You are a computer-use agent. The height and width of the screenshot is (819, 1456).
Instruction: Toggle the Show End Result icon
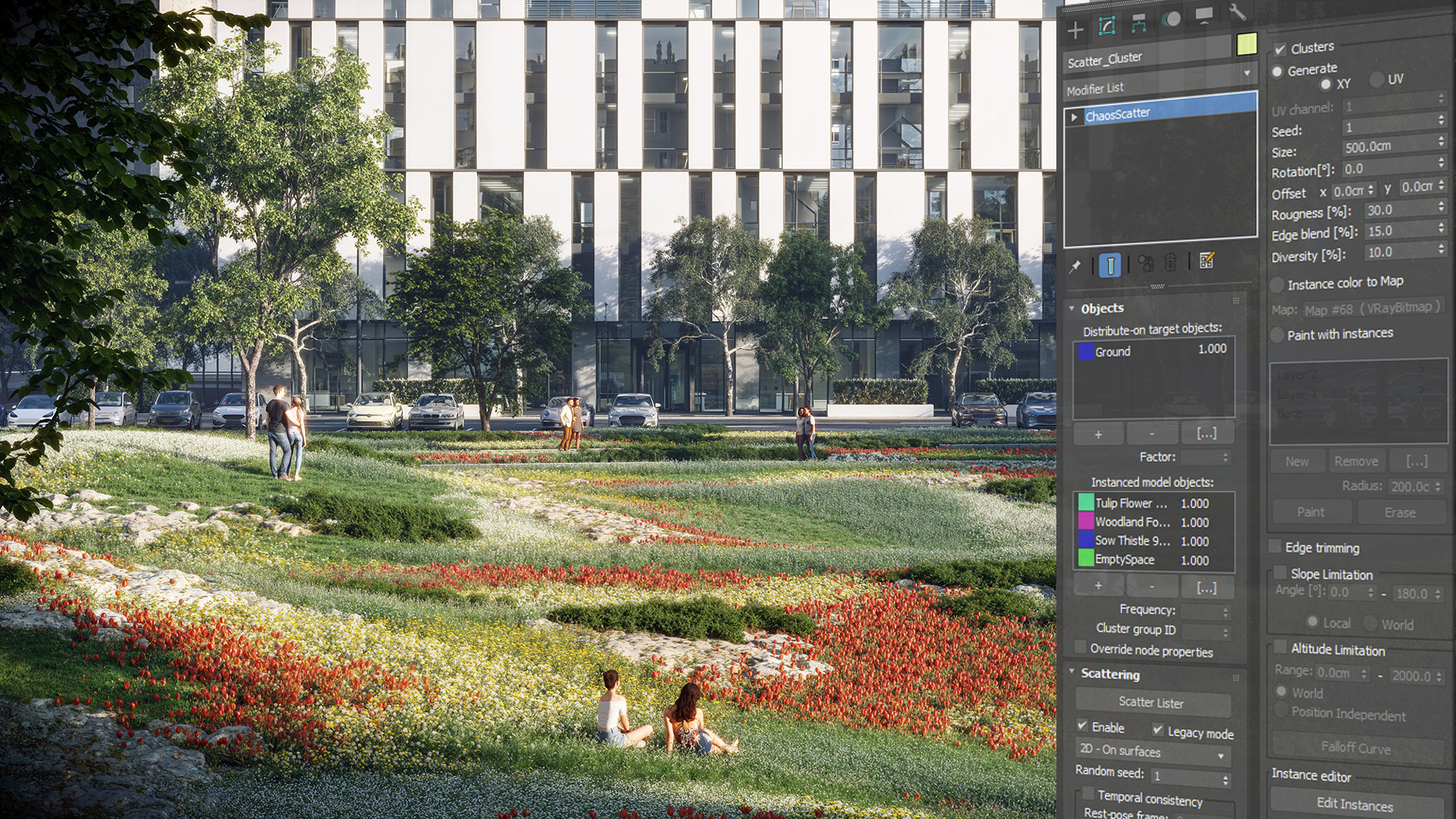click(1109, 265)
